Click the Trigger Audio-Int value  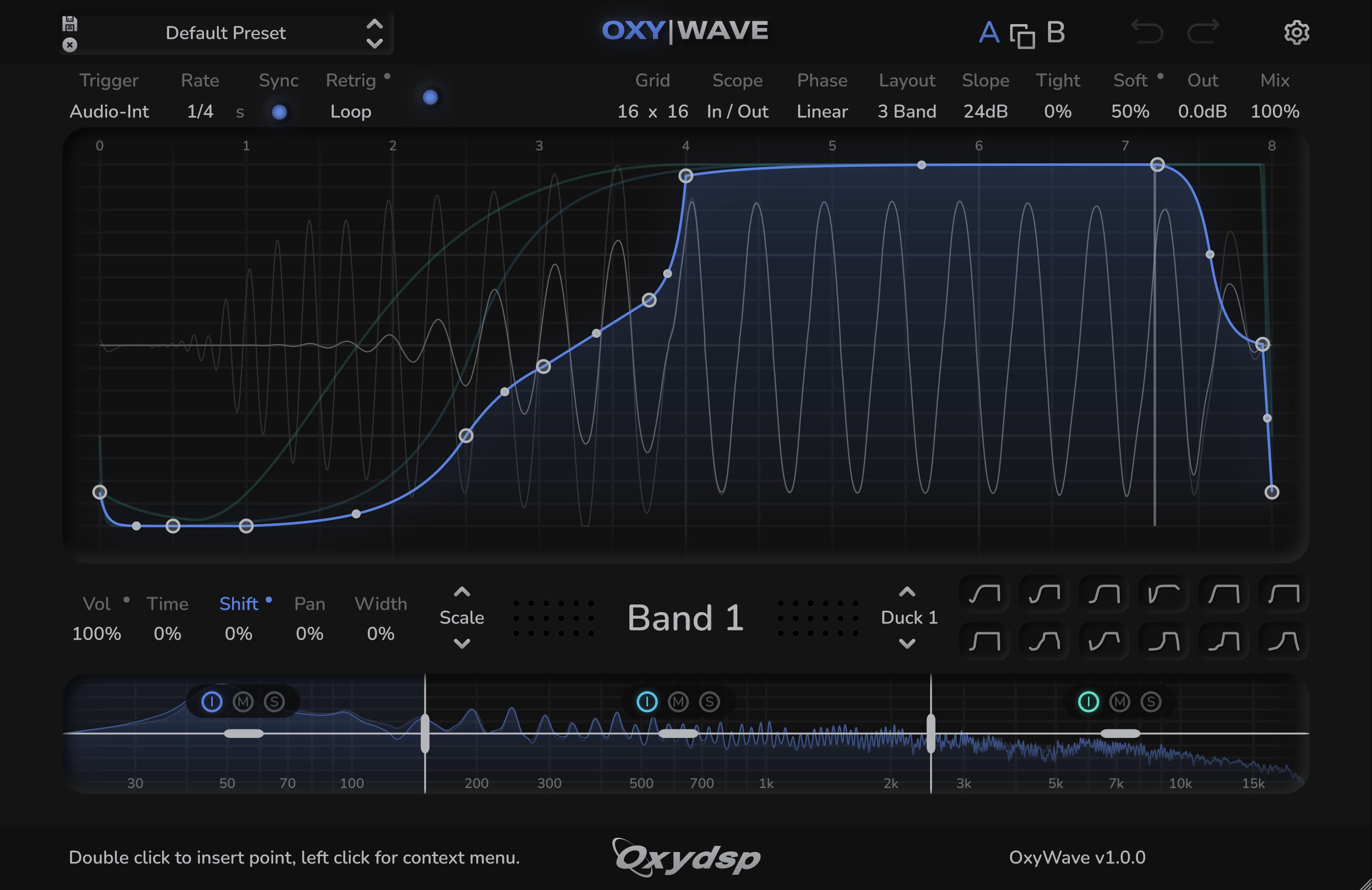pyautogui.click(x=109, y=111)
